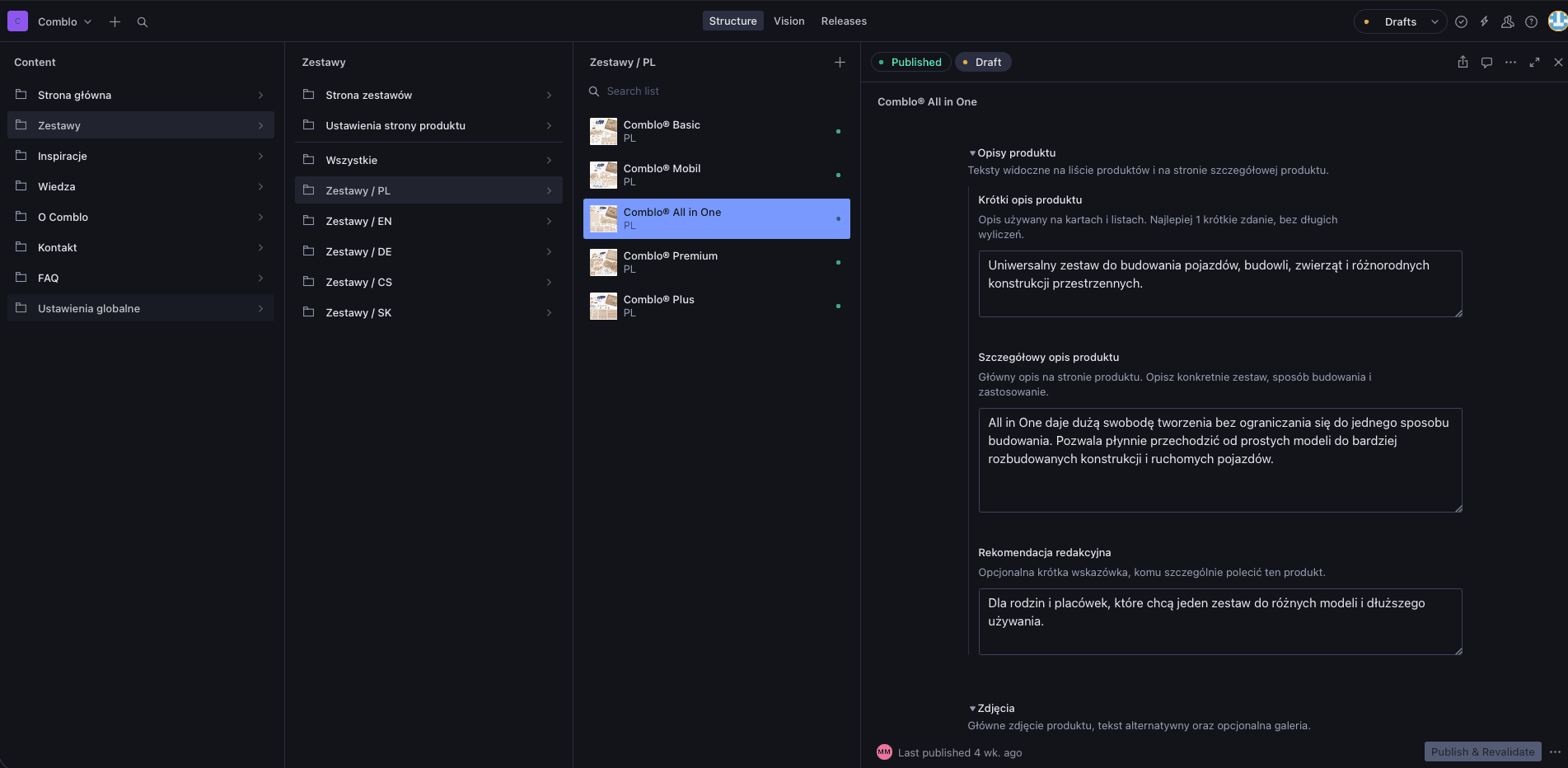Click the folder icon beside Zestawy / EN
Screen dimensions: 1568x768
309,221
